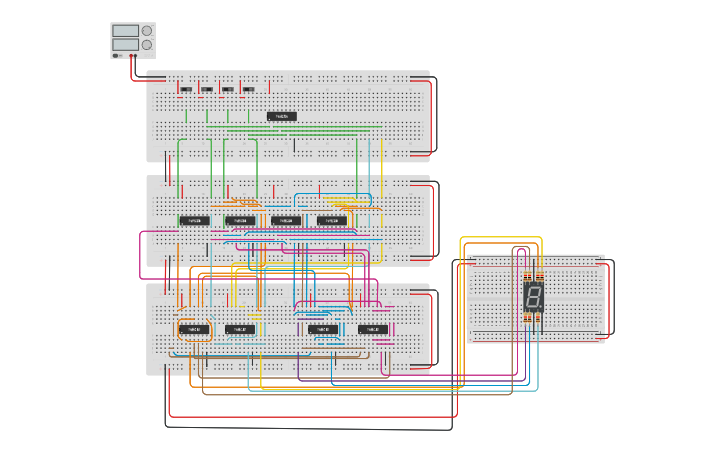Select the pink wire looping left of middle breadboard
Image resolution: width=725 pixels, height=453 pixels.
(140, 255)
